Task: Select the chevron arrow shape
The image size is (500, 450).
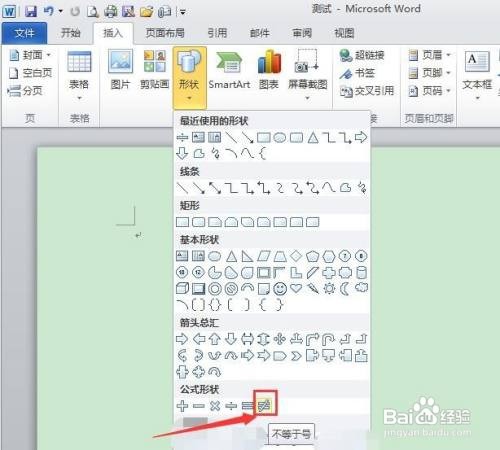Action: [x=296, y=356]
